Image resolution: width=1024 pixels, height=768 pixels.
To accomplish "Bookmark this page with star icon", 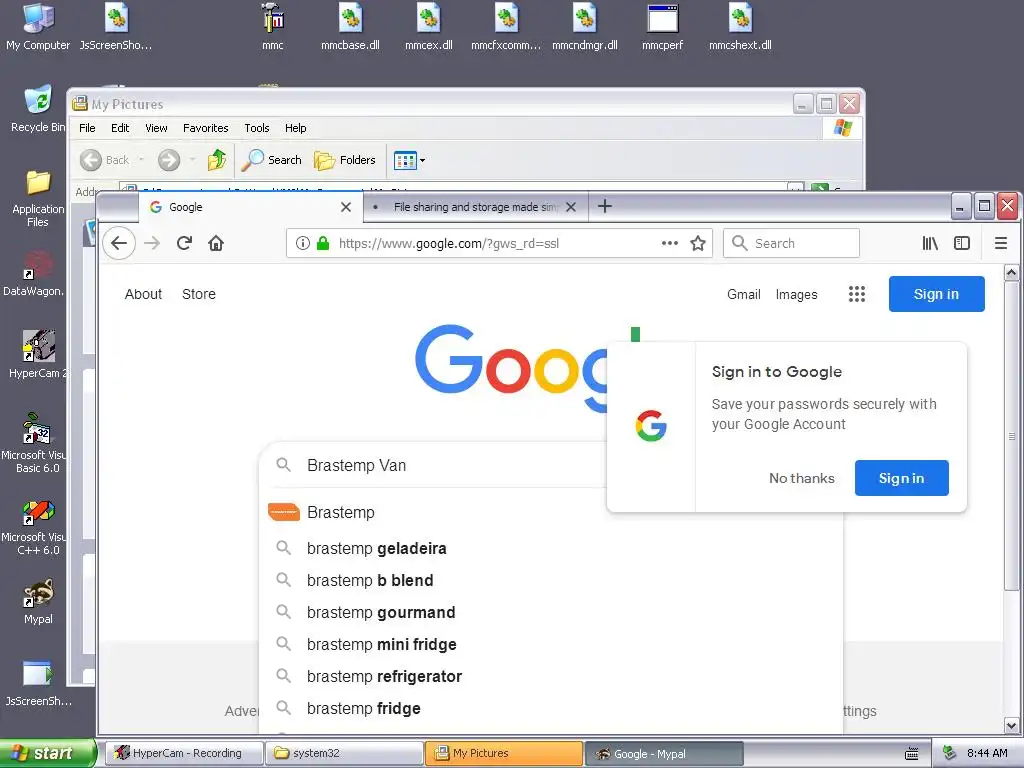I will click(698, 244).
